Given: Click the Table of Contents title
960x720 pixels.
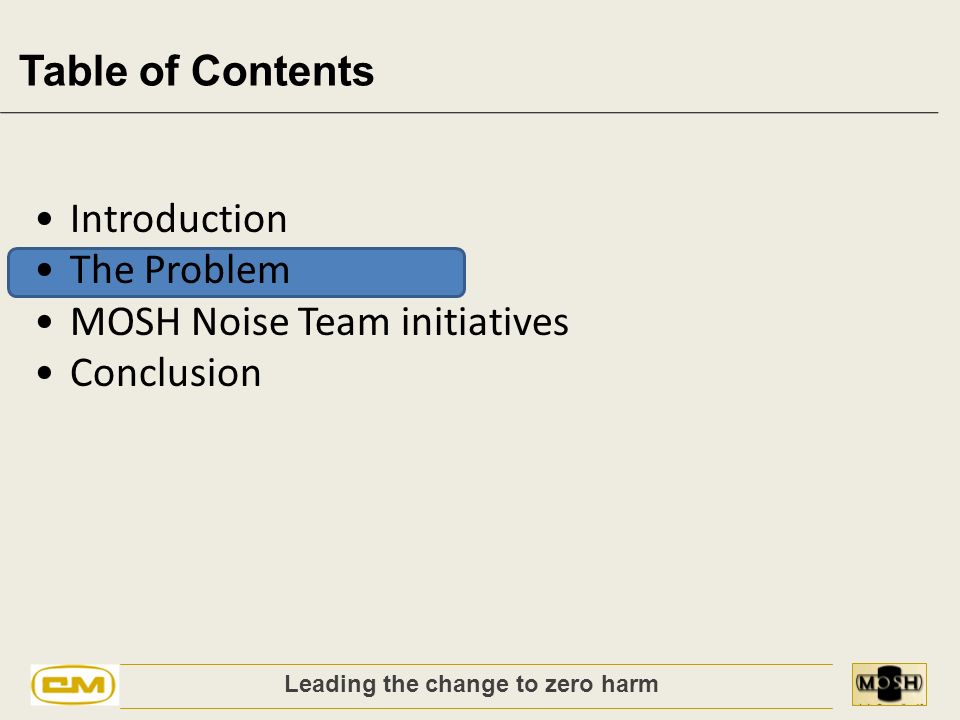Looking at the screenshot, I should tap(196, 71).
